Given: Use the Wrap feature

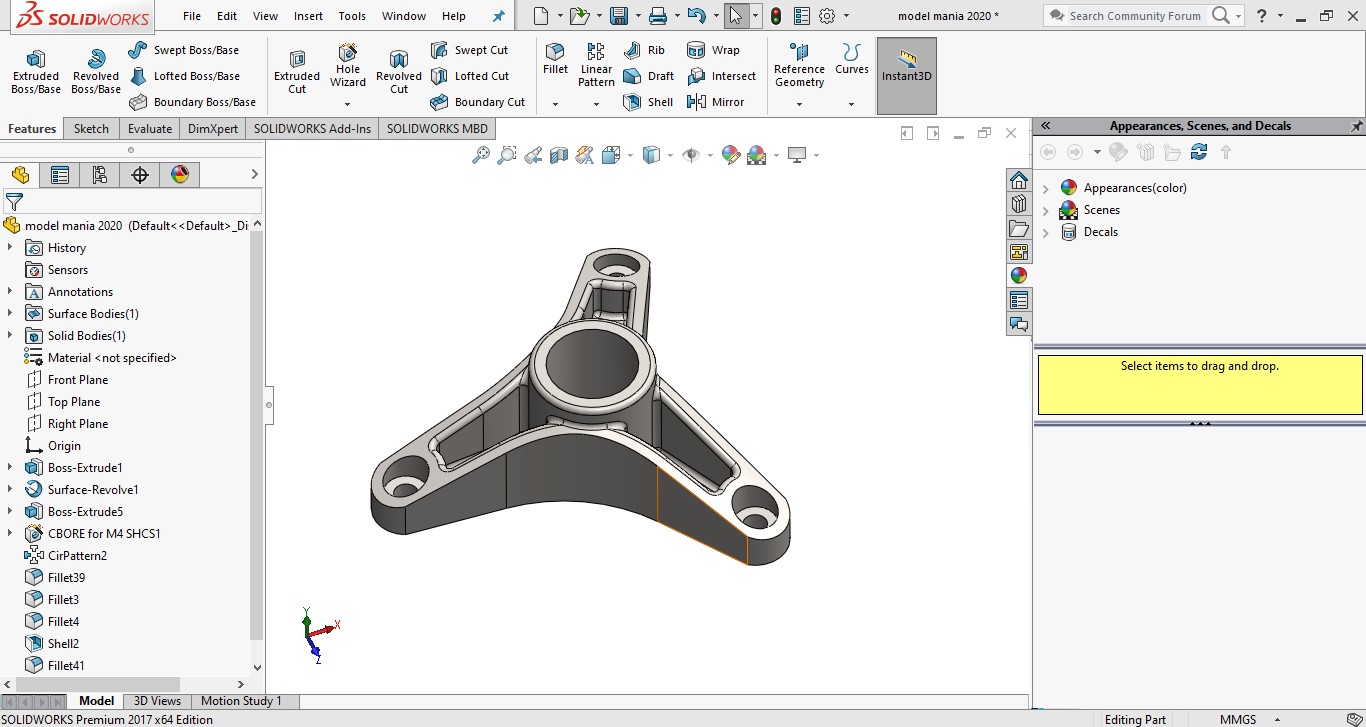Looking at the screenshot, I should pyautogui.click(x=713, y=50).
